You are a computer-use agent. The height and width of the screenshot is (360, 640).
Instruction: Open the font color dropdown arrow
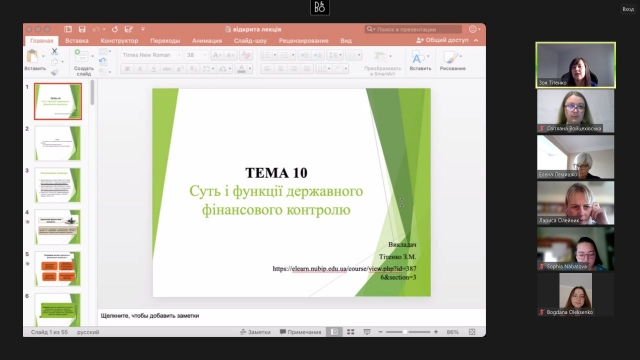coord(250,69)
